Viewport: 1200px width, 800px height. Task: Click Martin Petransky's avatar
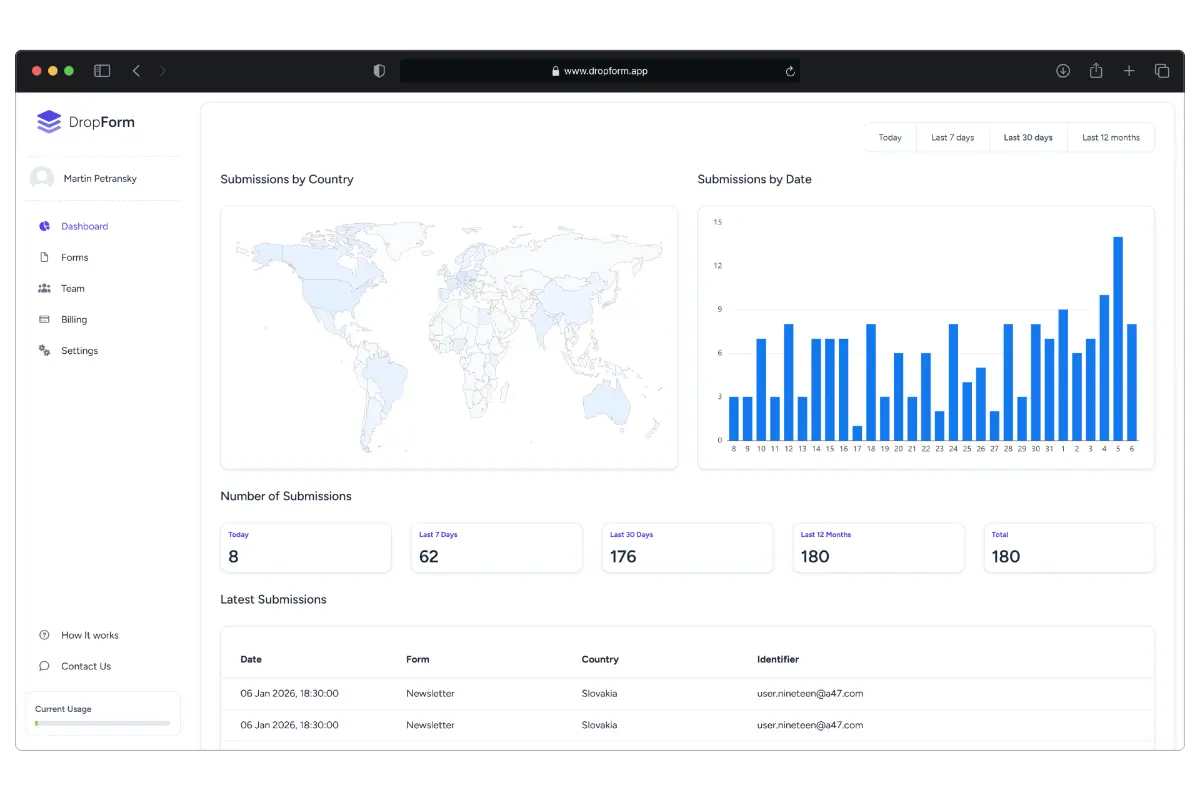point(41,178)
